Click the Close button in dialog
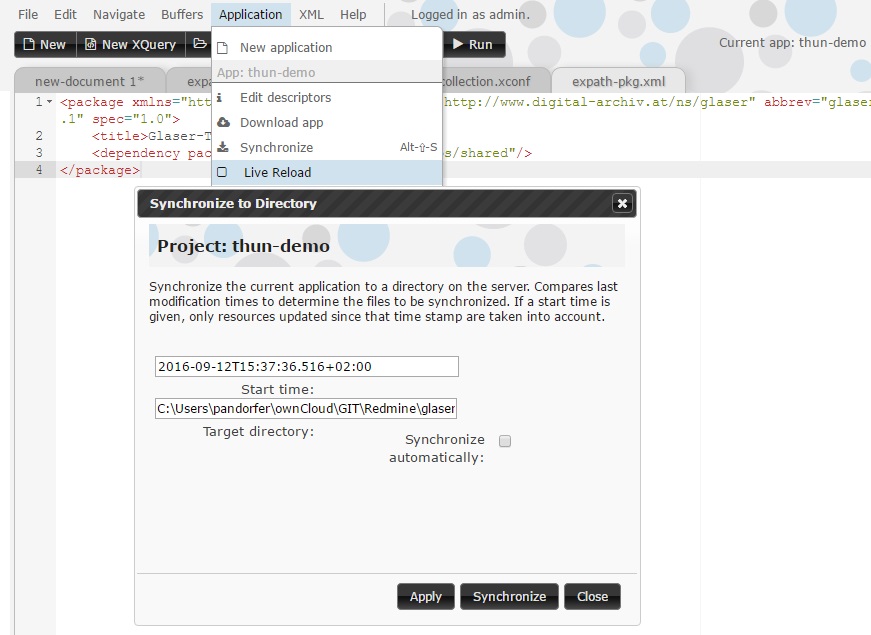Image resolution: width=871 pixels, height=635 pixels. click(592, 597)
